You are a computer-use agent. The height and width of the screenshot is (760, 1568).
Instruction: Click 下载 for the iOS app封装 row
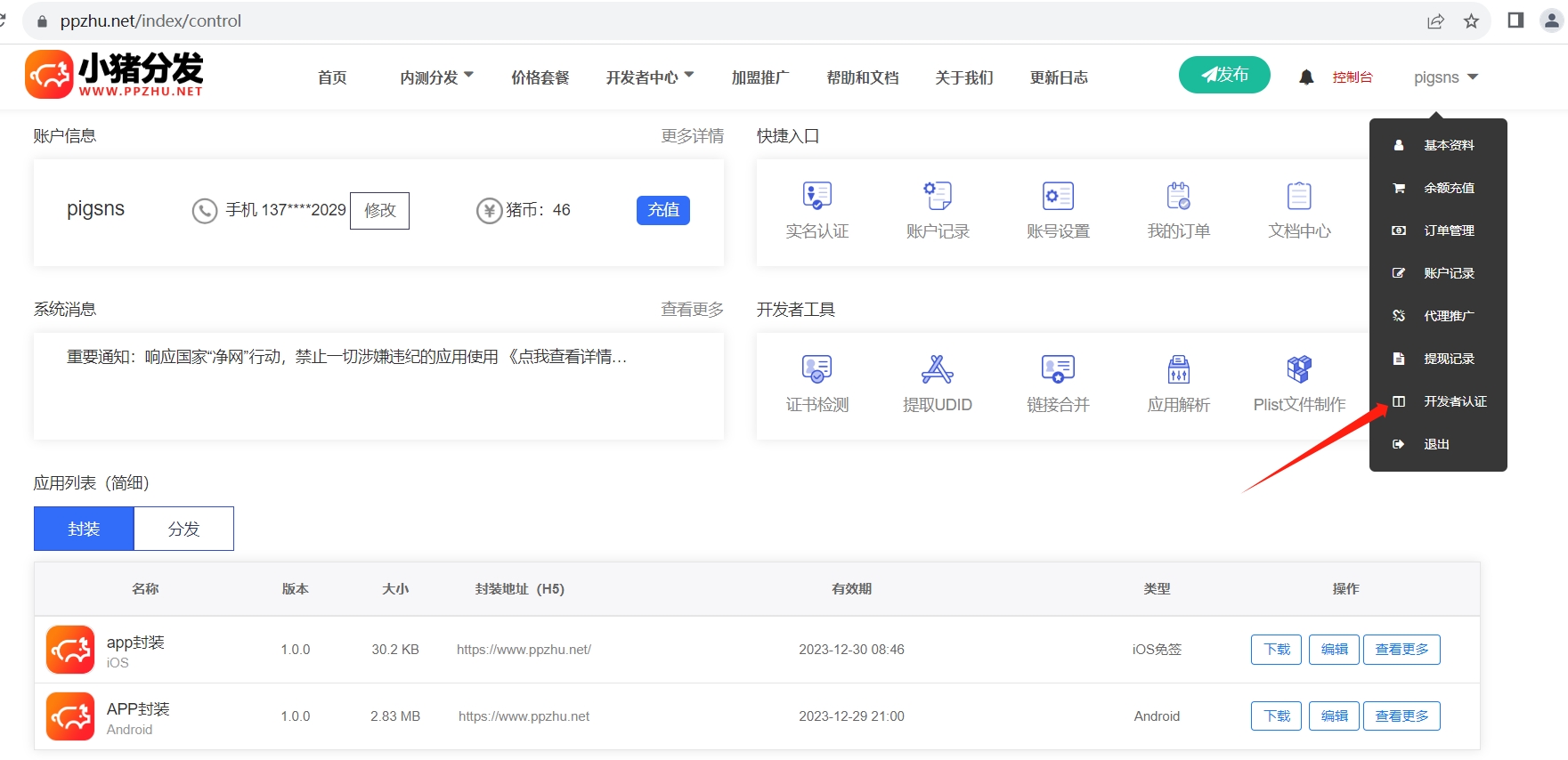click(x=1276, y=650)
